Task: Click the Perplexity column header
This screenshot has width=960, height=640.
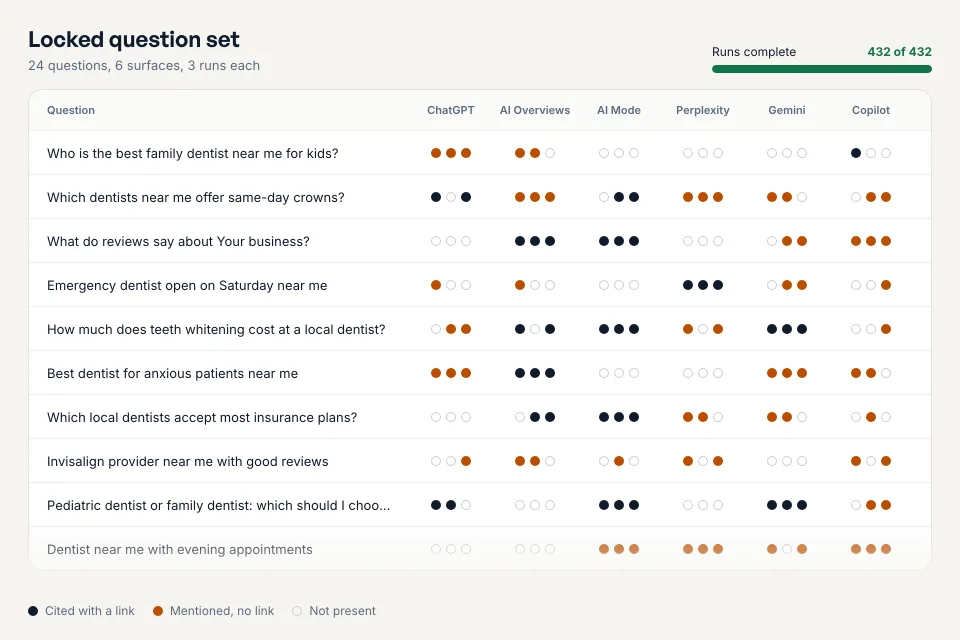Action: (x=703, y=110)
